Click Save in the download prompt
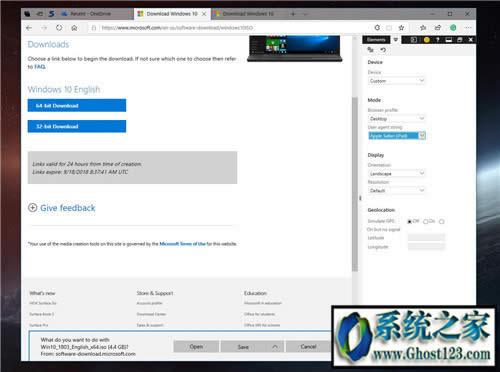The image size is (500, 372). pyautogui.click(x=243, y=347)
